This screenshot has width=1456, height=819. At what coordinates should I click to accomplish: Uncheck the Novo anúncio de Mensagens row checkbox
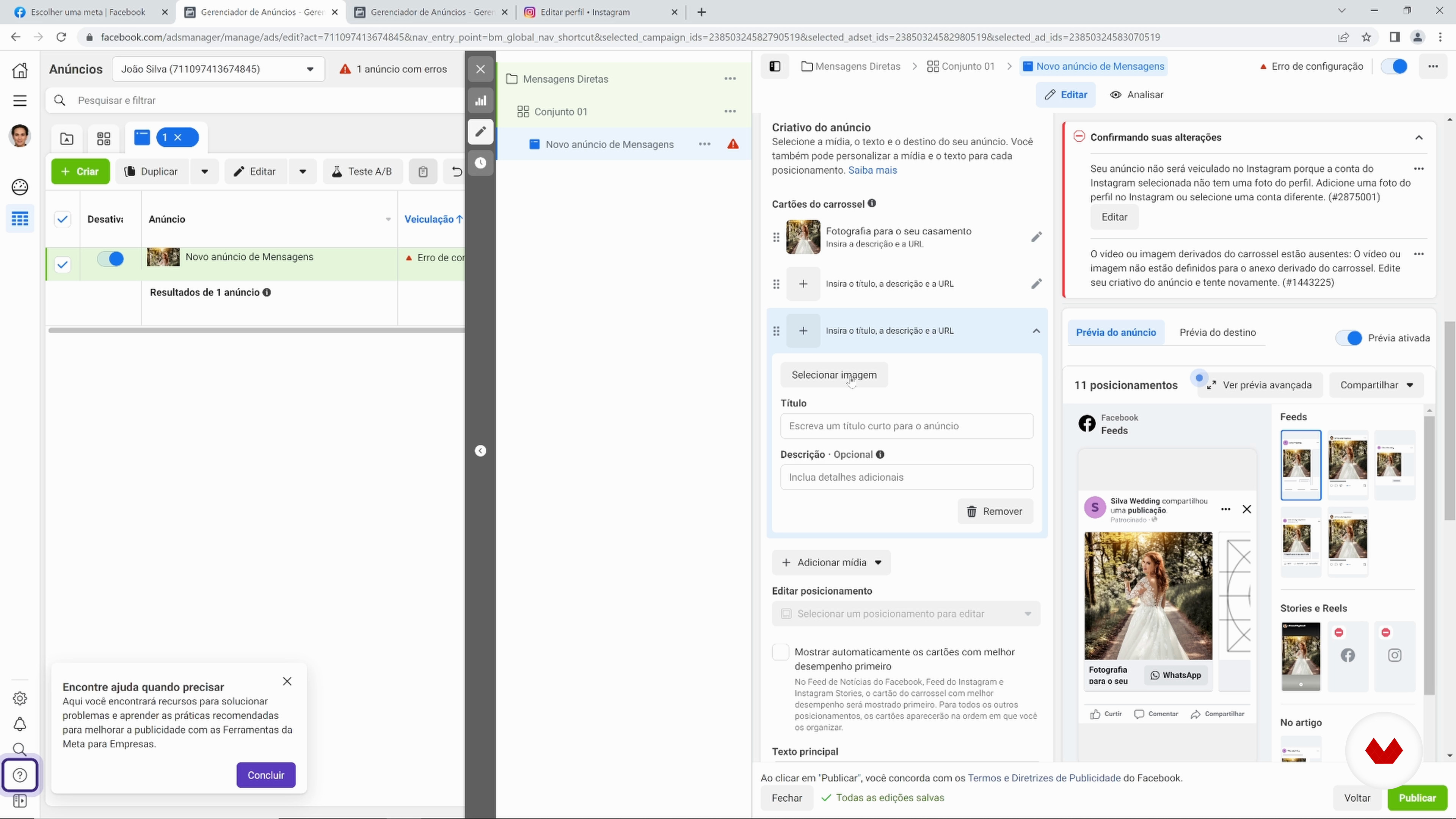pos(62,265)
